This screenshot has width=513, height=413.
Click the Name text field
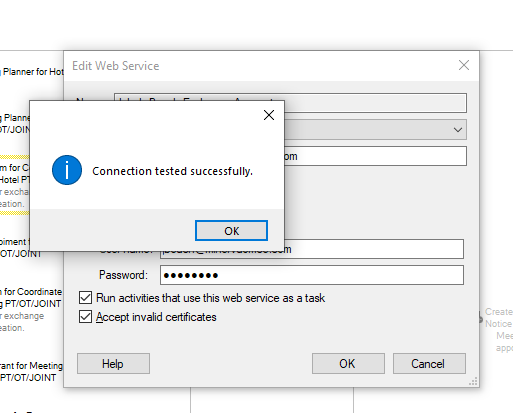[x=375, y=103]
